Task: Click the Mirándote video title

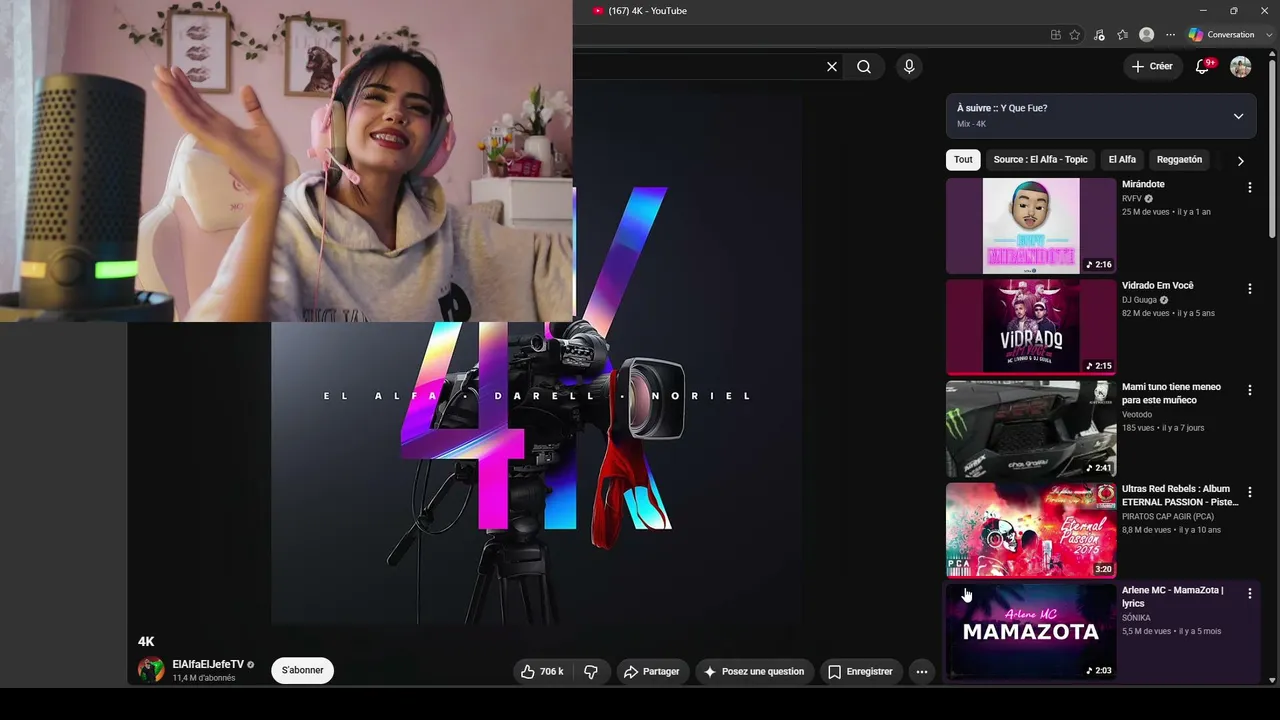Action: pos(1143,184)
